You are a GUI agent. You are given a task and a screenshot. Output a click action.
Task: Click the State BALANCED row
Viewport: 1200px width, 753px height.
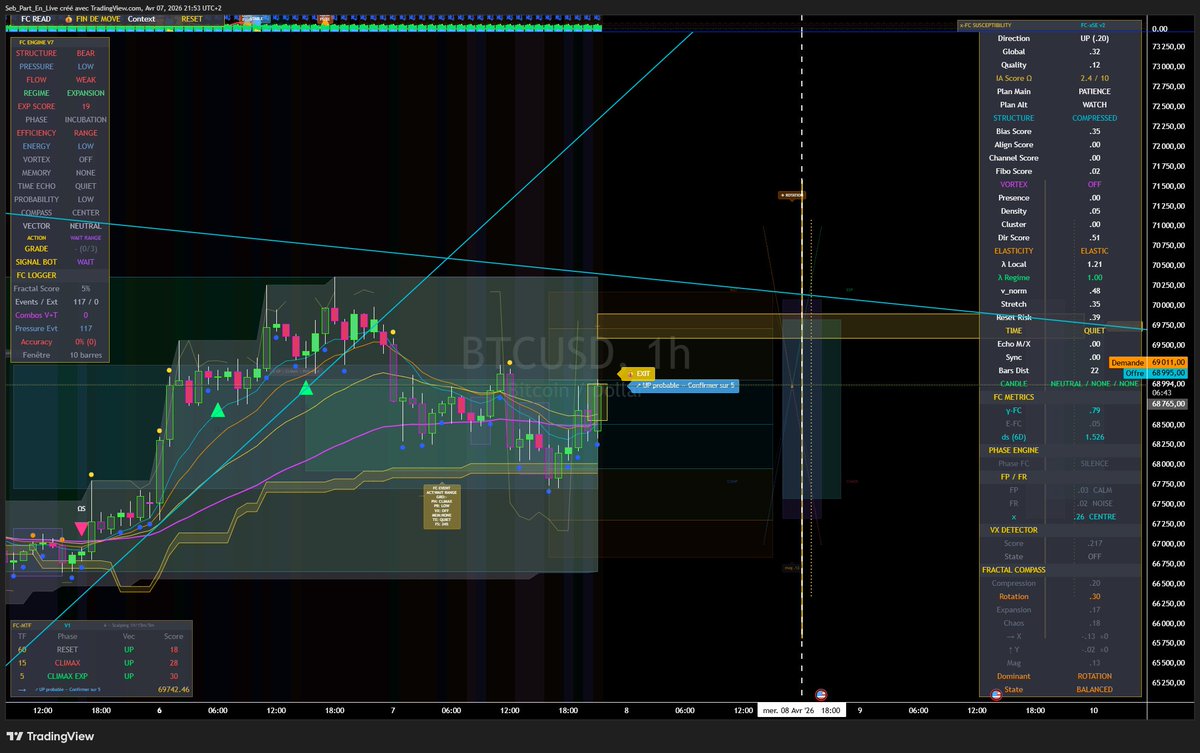pos(1060,689)
